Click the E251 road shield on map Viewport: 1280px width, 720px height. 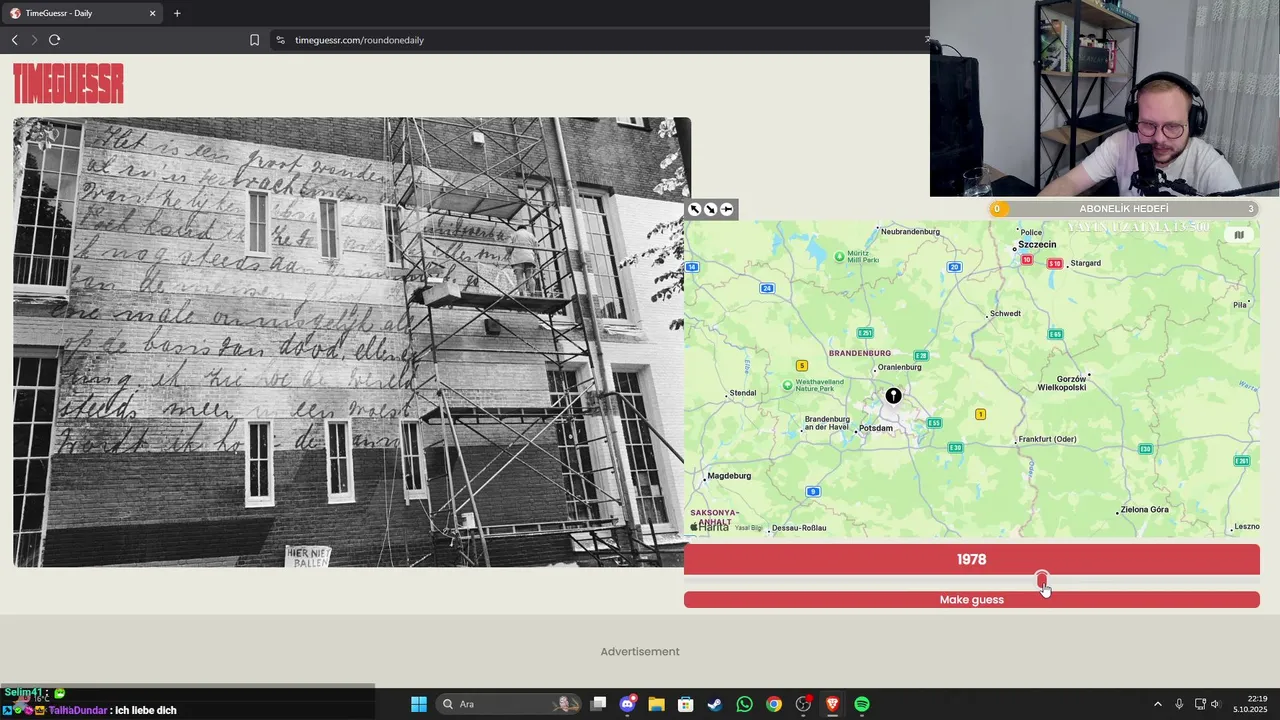[x=865, y=333]
